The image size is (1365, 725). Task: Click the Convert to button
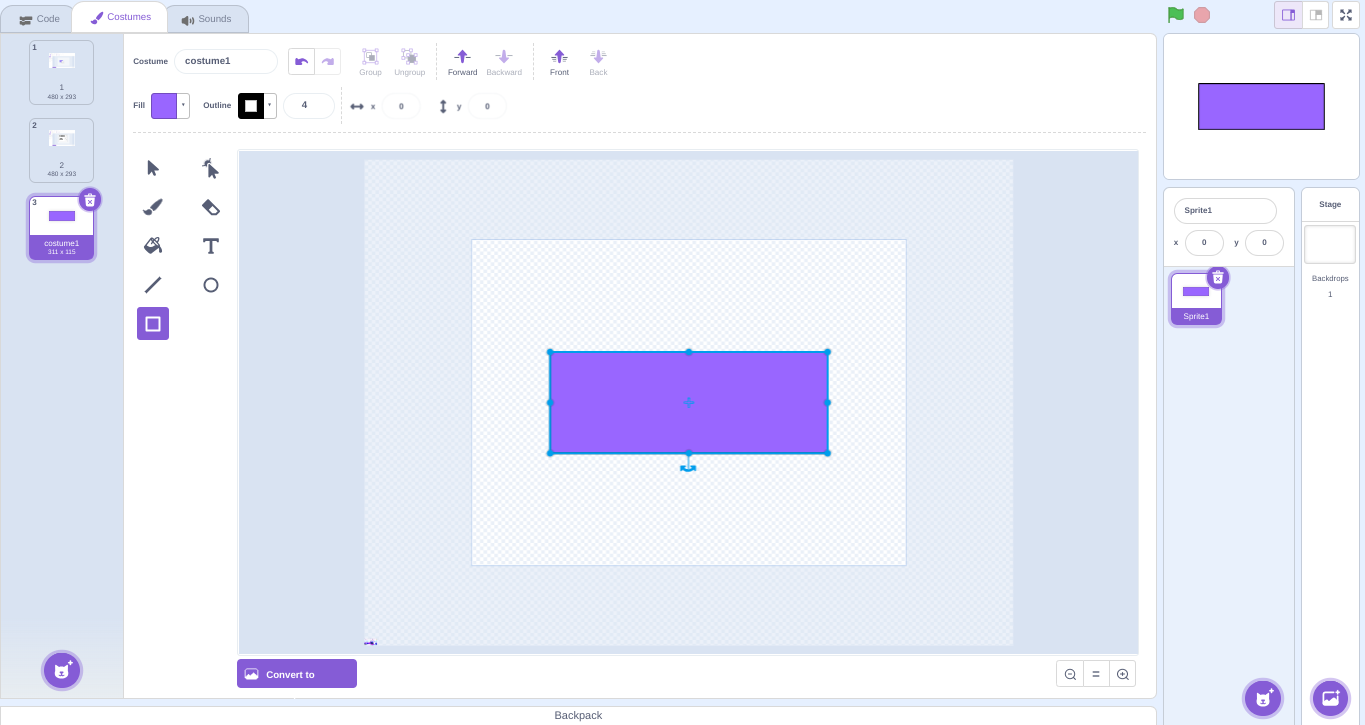pos(297,674)
